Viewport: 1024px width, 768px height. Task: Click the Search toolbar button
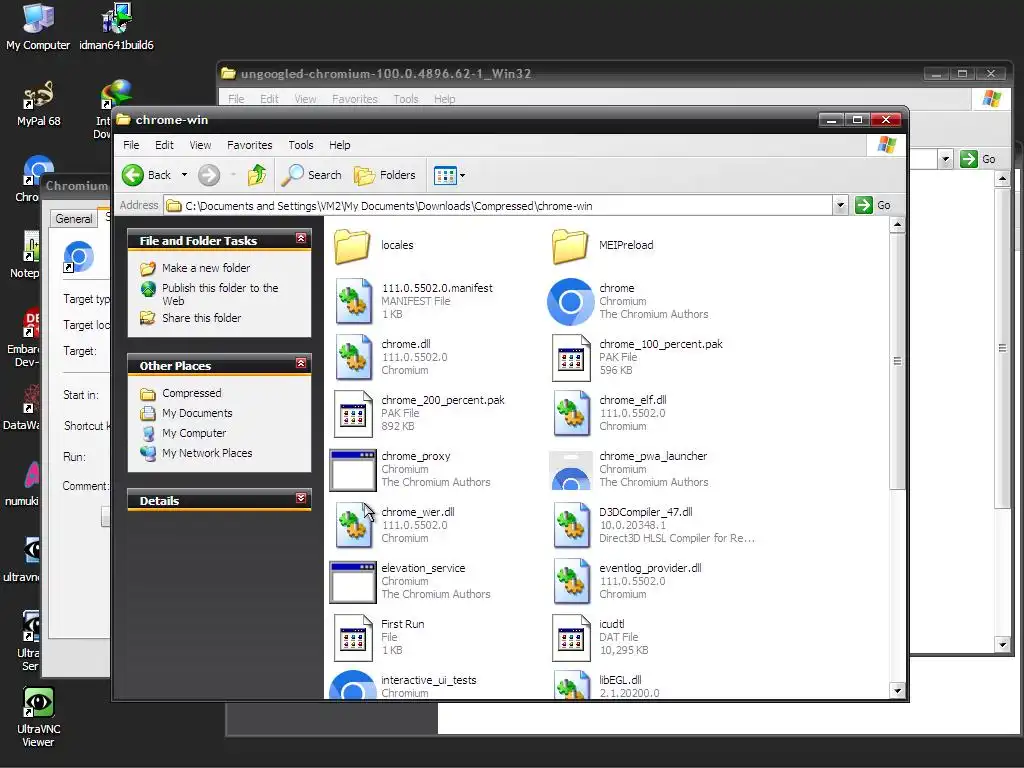click(312, 175)
